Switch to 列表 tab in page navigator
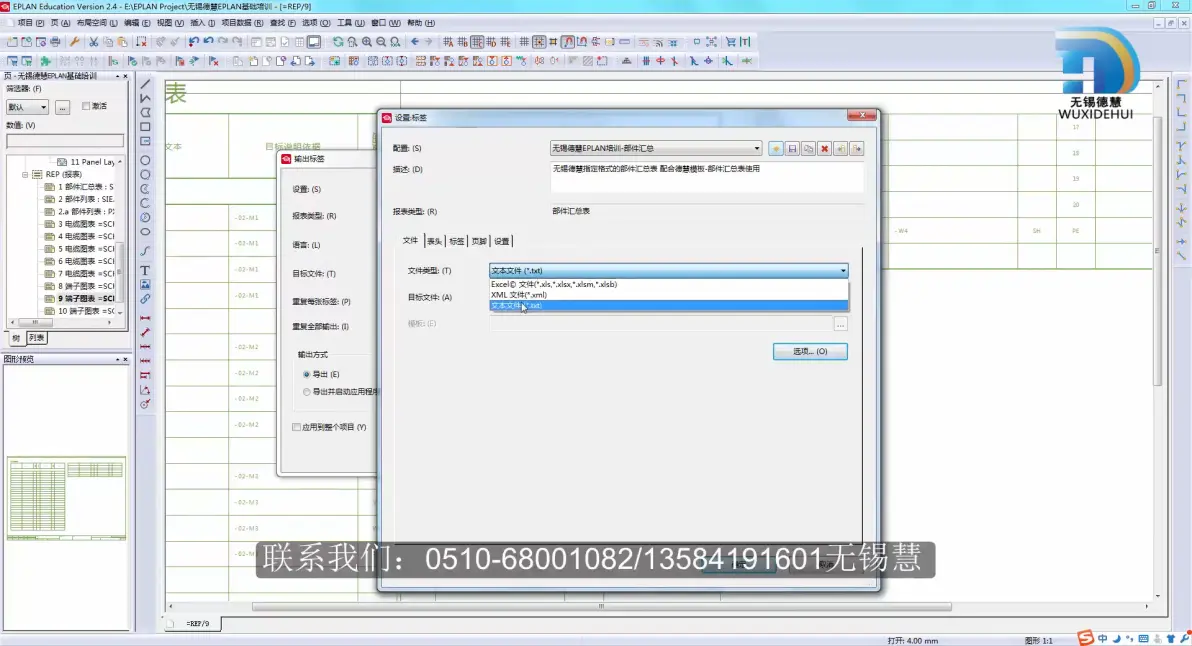Viewport: 1192px width, 646px height. tap(36, 338)
